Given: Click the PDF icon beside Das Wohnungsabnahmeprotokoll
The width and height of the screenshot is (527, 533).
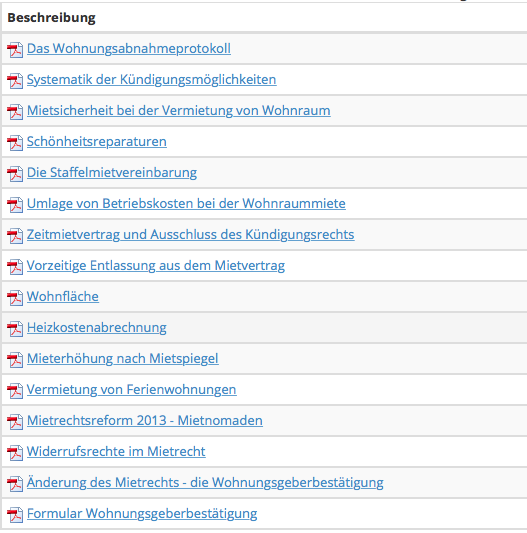Looking at the screenshot, I should pyautogui.click(x=15, y=50).
